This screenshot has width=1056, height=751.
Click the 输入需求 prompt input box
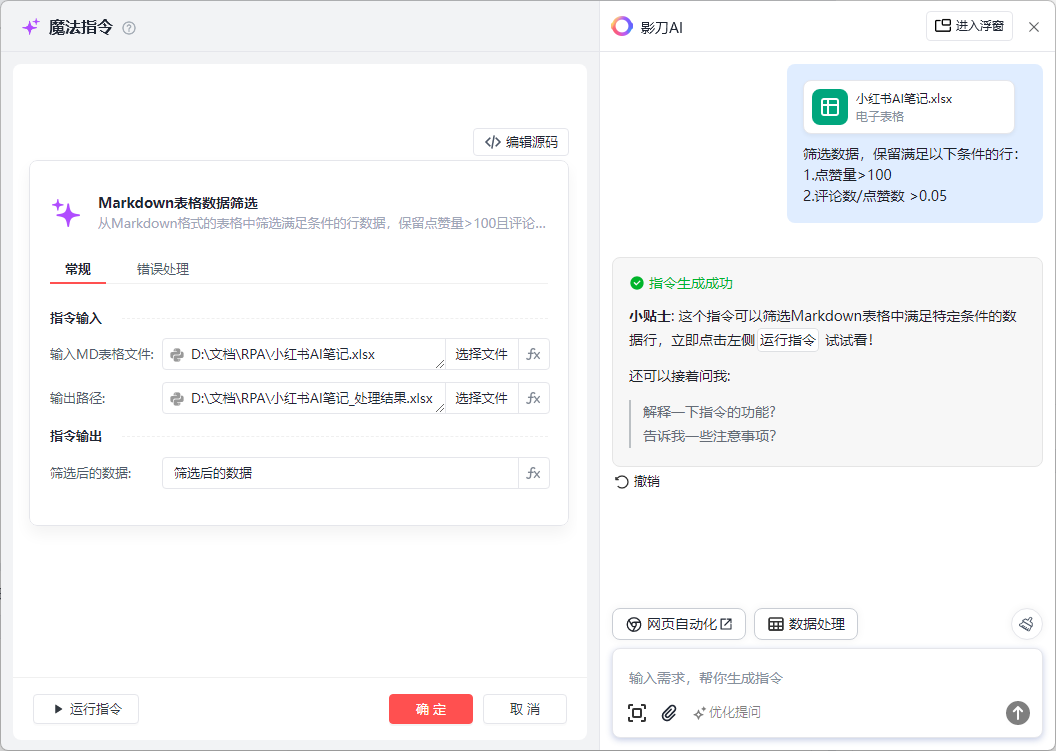click(827, 678)
